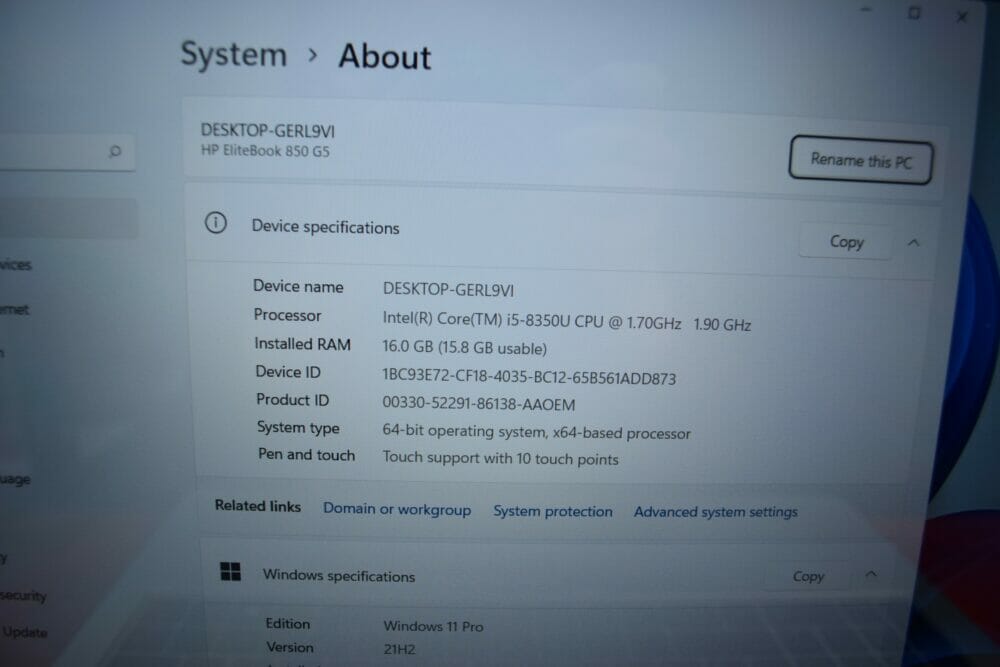The image size is (1000, 667).
Task: Select the 64-bit operating system value
Action: point(536,432)
